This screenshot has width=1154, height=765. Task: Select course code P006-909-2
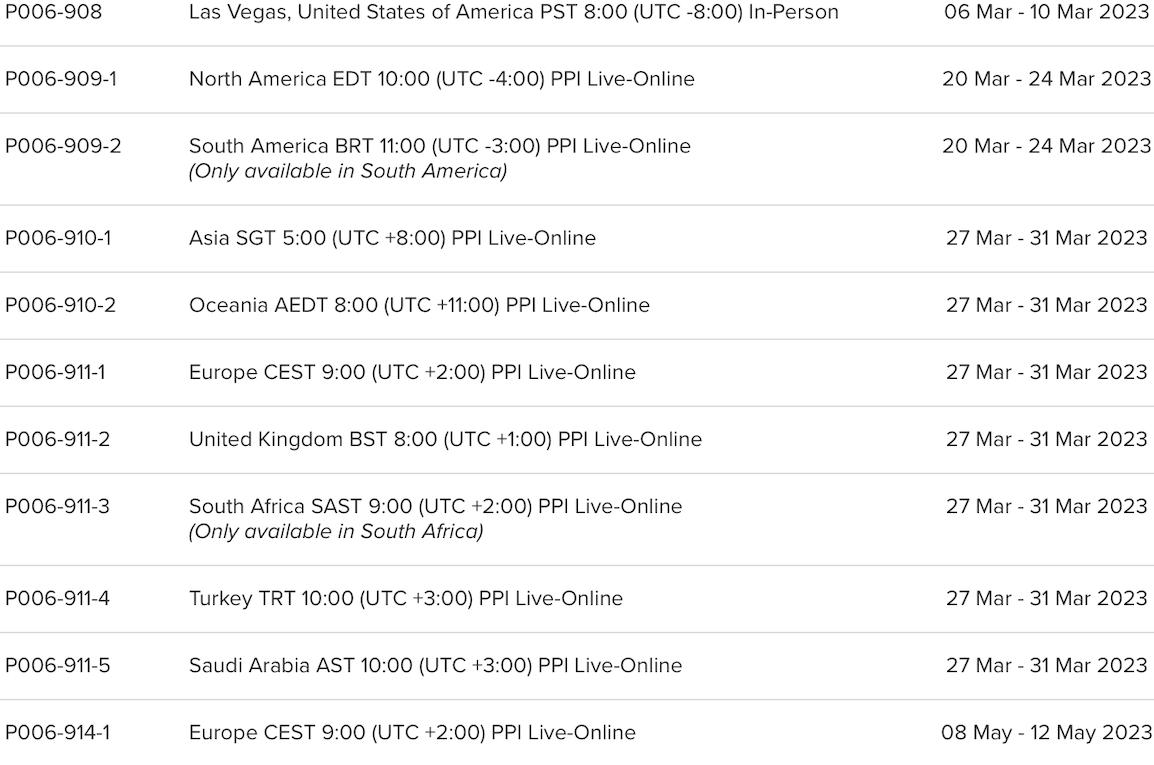pyautogui.click(x=63, y=146)
